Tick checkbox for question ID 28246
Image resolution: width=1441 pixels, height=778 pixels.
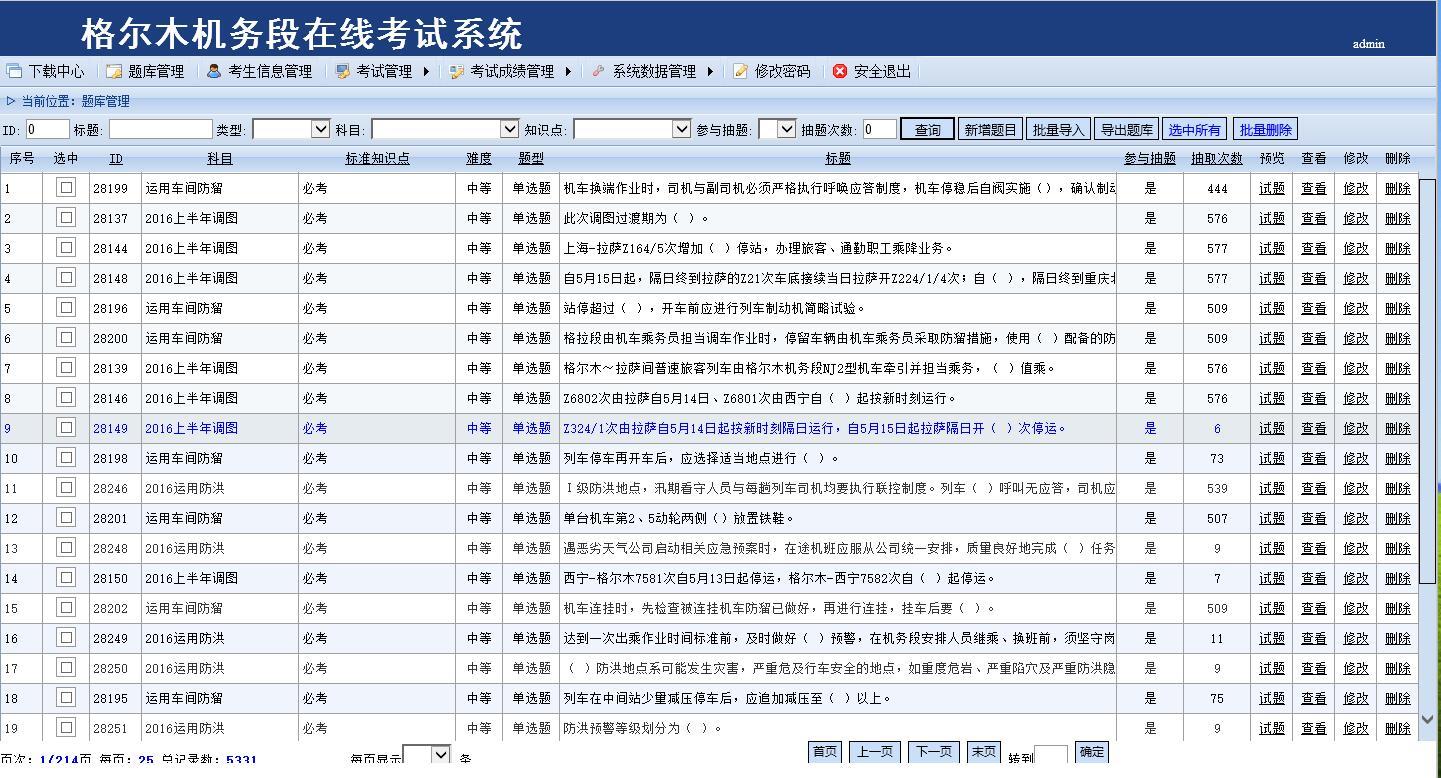[66, 487]
